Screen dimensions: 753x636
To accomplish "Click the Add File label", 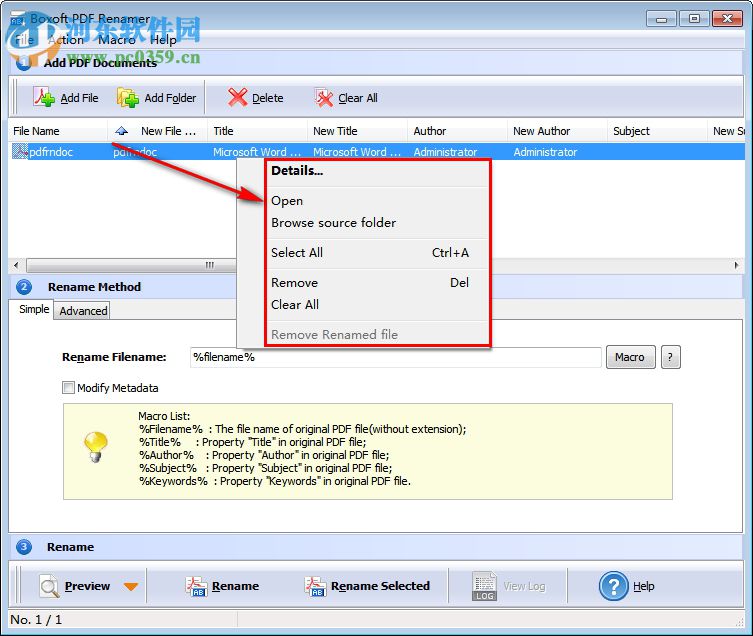I will pos(79,98).
